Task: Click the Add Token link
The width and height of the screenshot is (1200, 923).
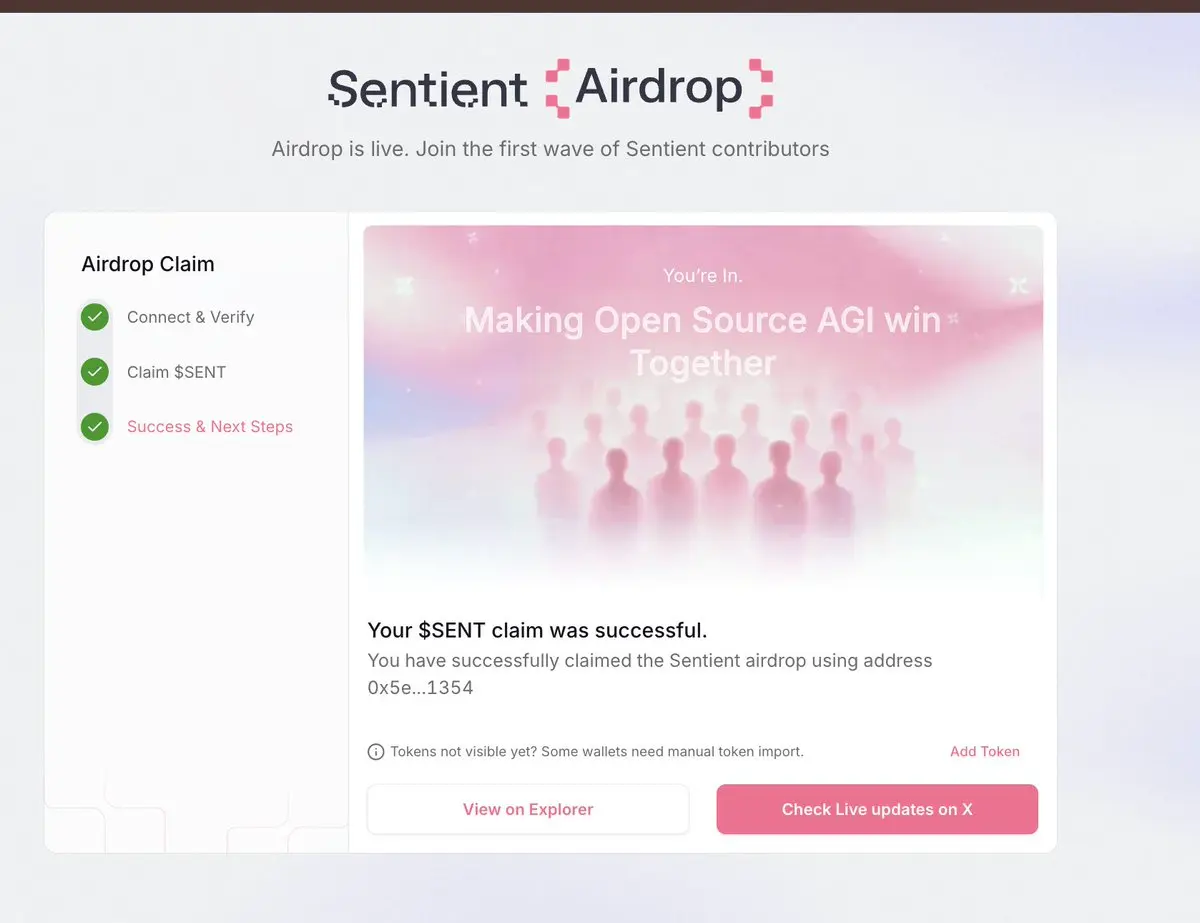Action: click(984, 752)
